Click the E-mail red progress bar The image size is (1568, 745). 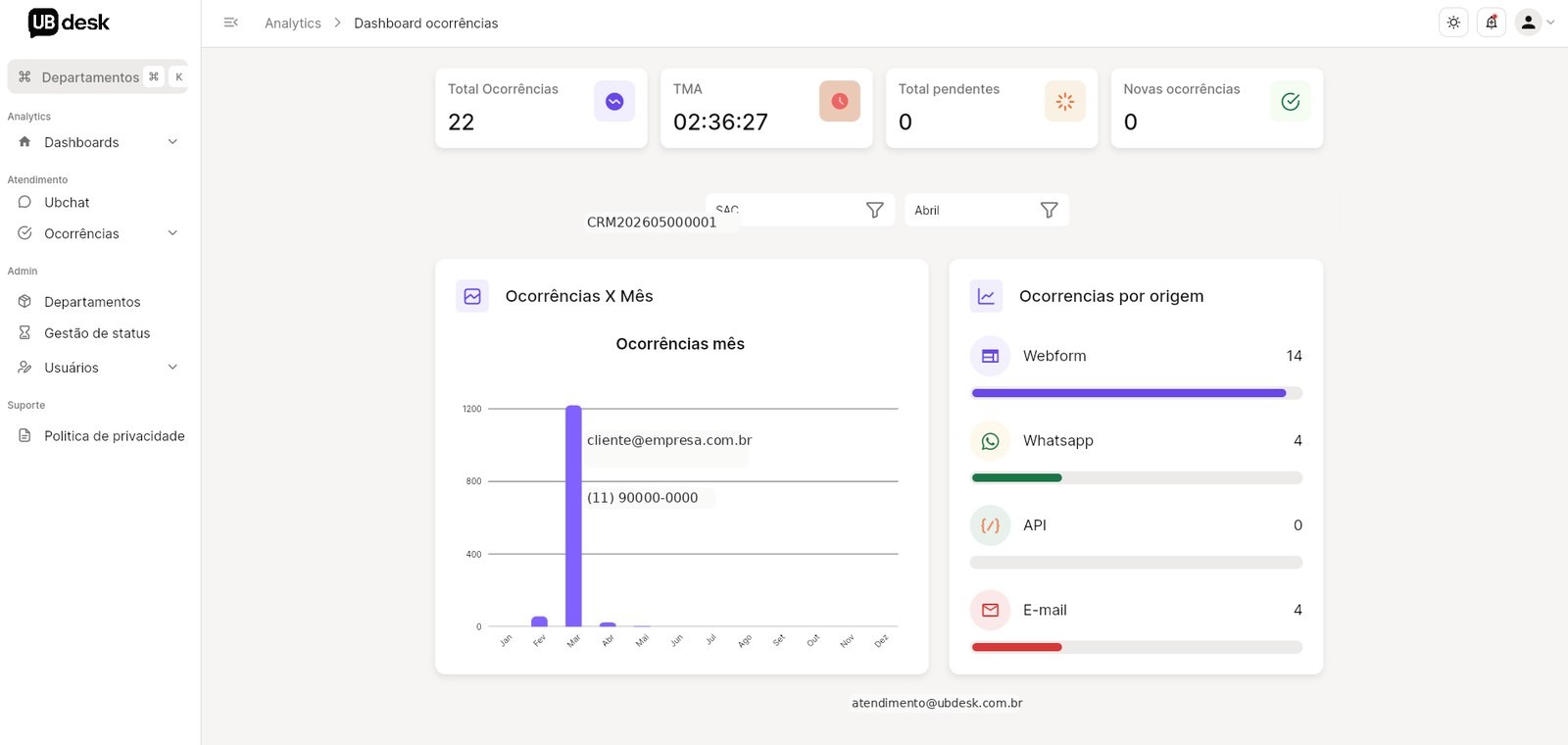click(x=1016, y=647)
